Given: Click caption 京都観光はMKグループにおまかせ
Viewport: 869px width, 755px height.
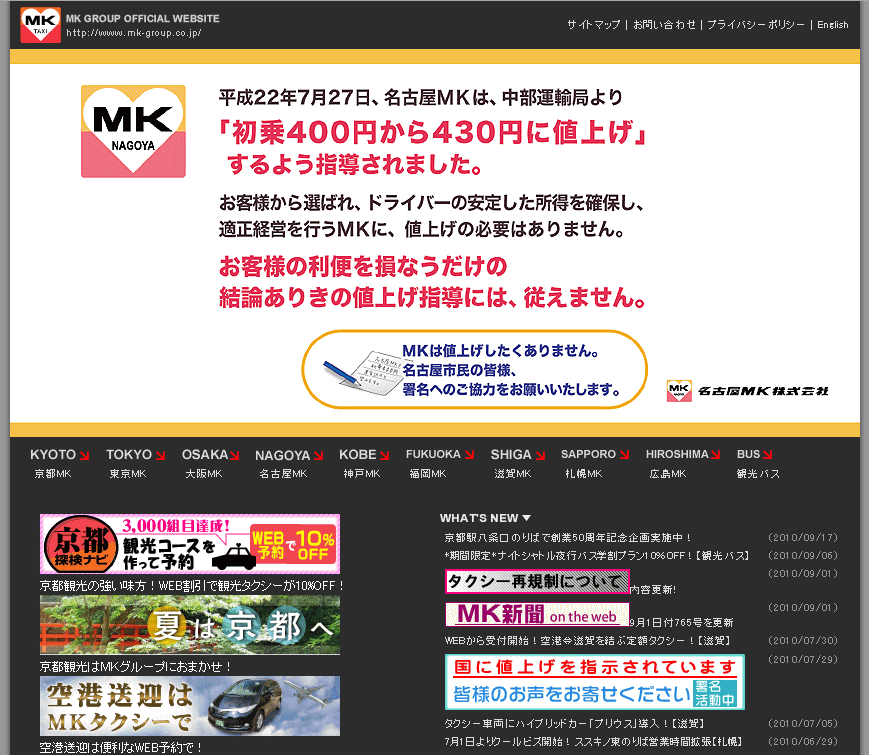Looking at the screenshot, I should [136, 666].
